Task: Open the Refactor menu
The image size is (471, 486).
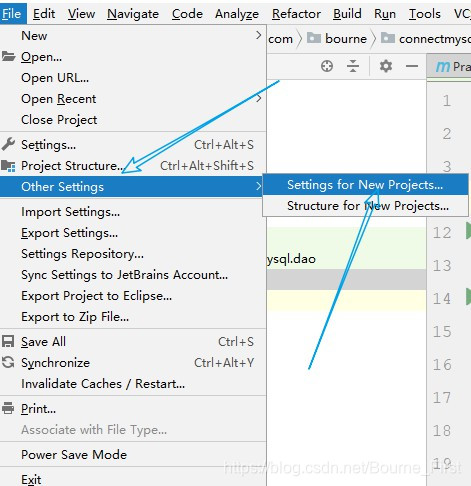Action: (x=296, y=14)
